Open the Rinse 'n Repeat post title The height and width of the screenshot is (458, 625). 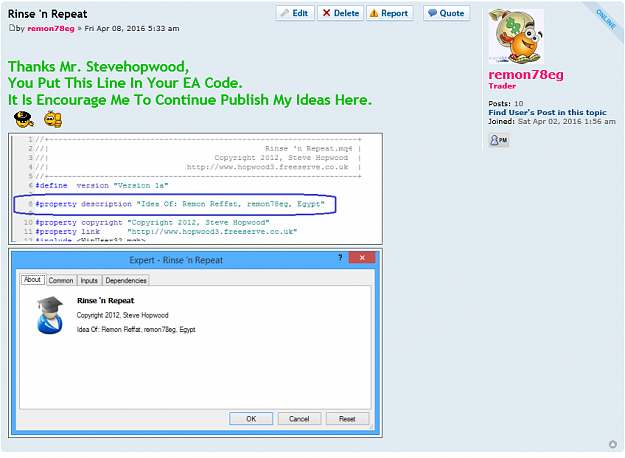click(47, 14)
